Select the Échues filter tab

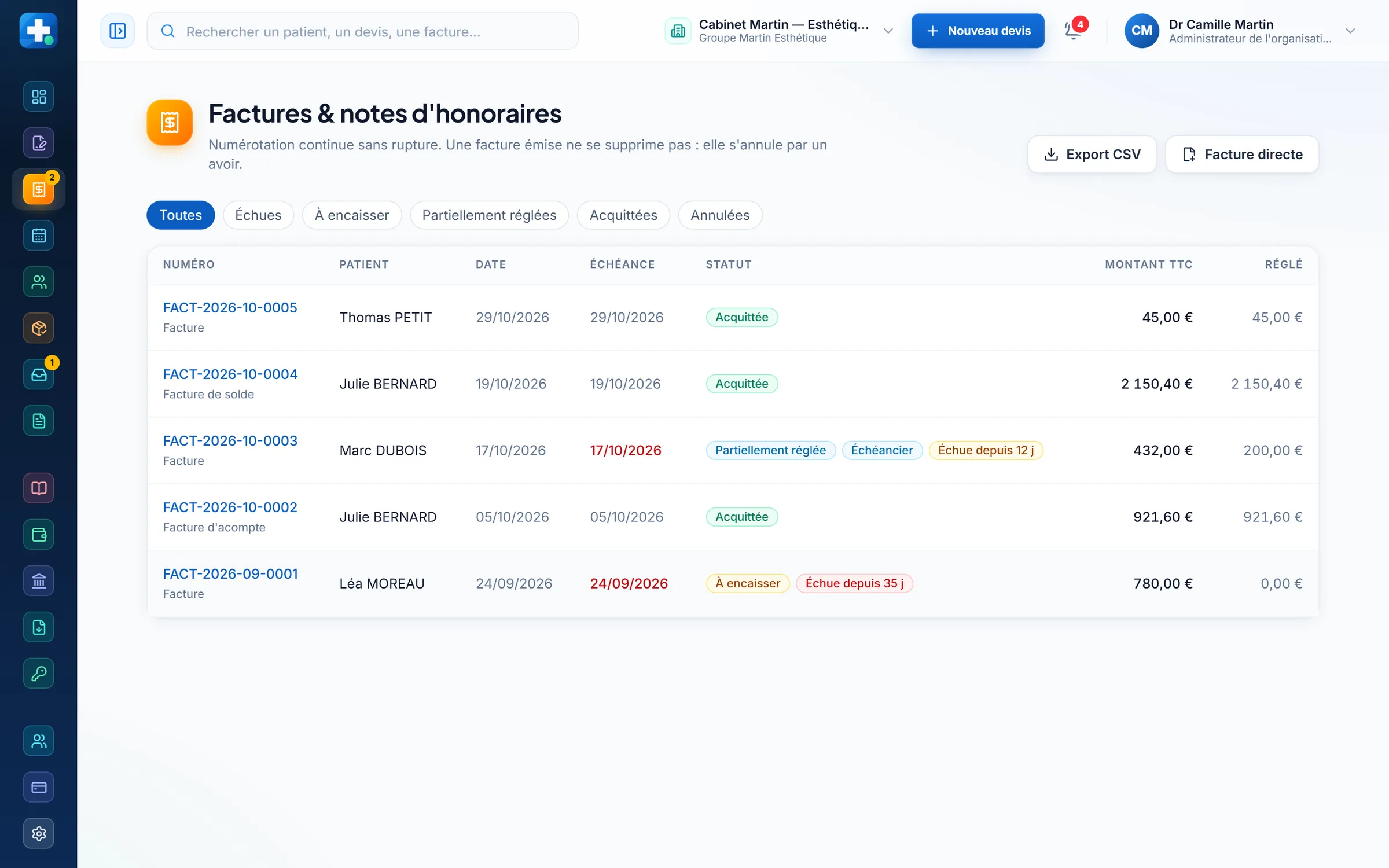click(x=258, y=215)
